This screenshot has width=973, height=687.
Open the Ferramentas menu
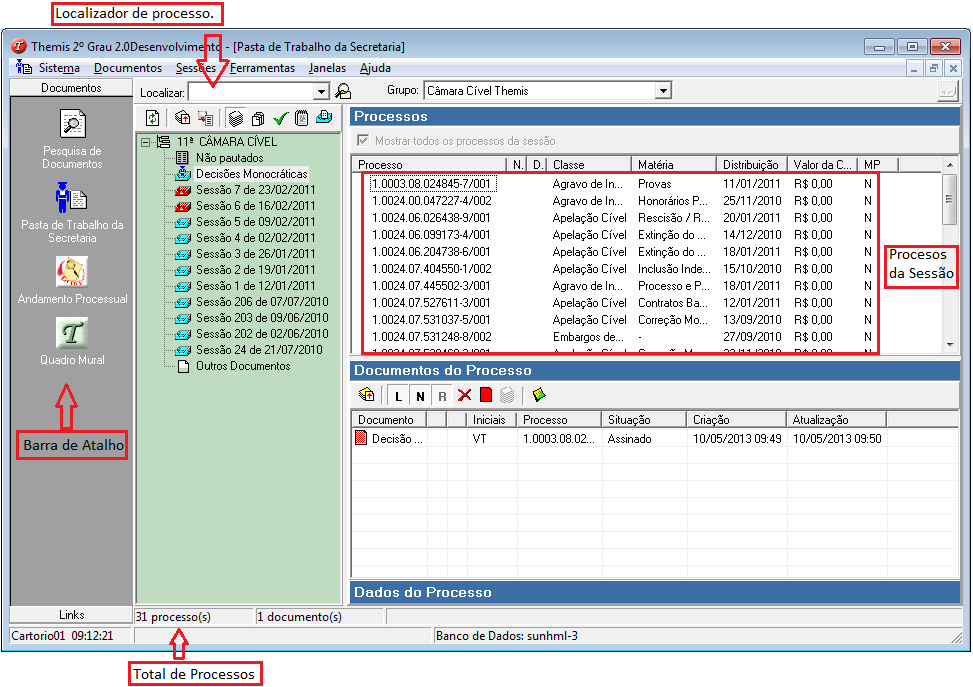tap(262, 68)
